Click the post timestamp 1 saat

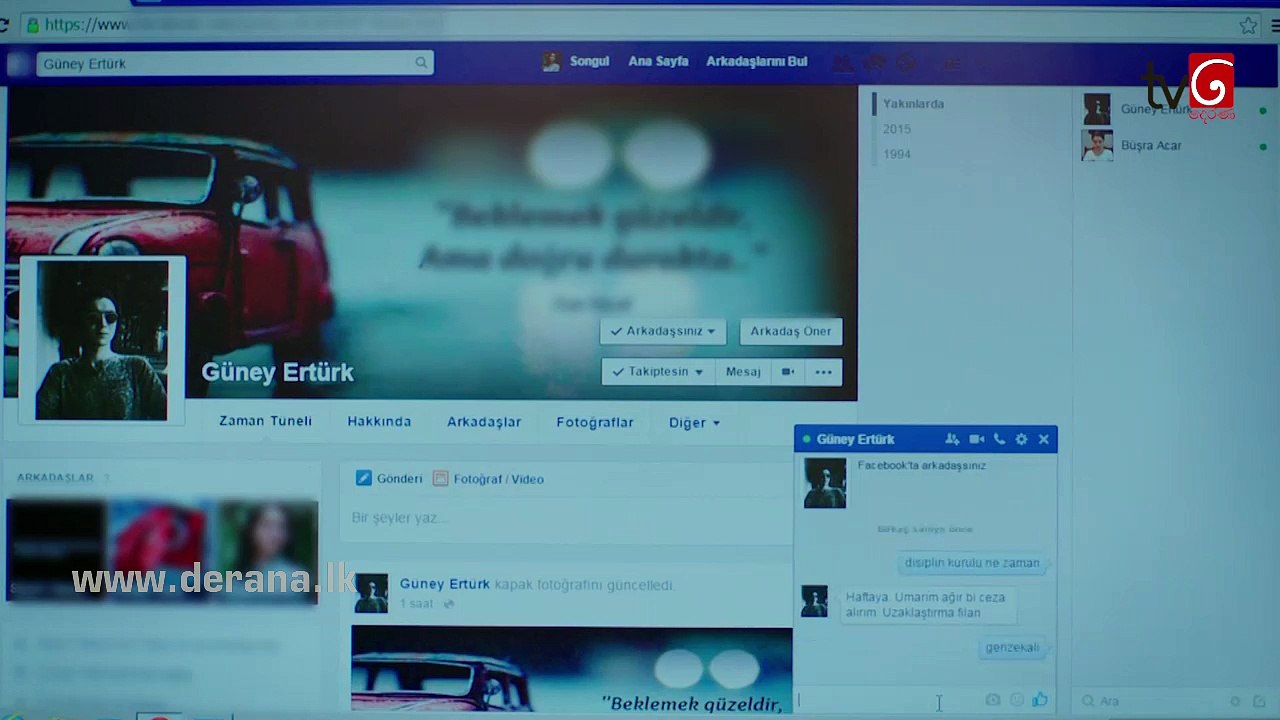click(x=416, y=604)
